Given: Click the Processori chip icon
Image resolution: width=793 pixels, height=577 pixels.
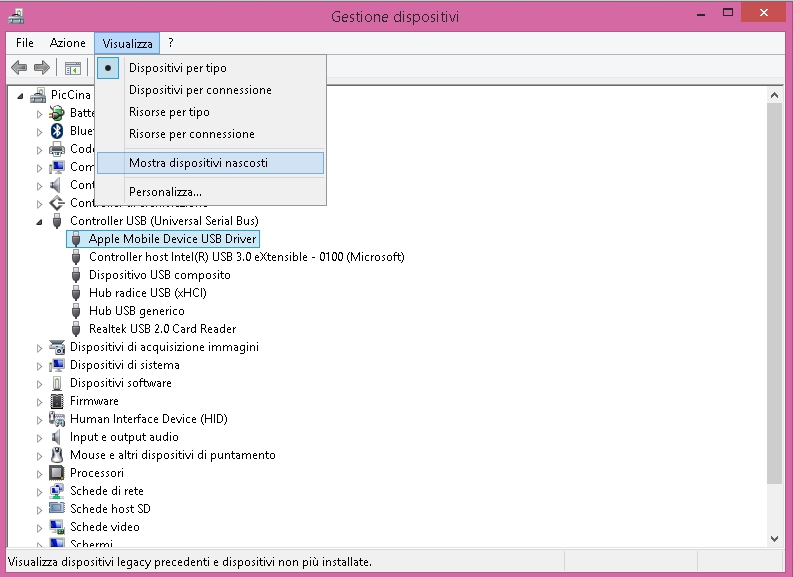Looking at the screenshot, I should 58,473.
